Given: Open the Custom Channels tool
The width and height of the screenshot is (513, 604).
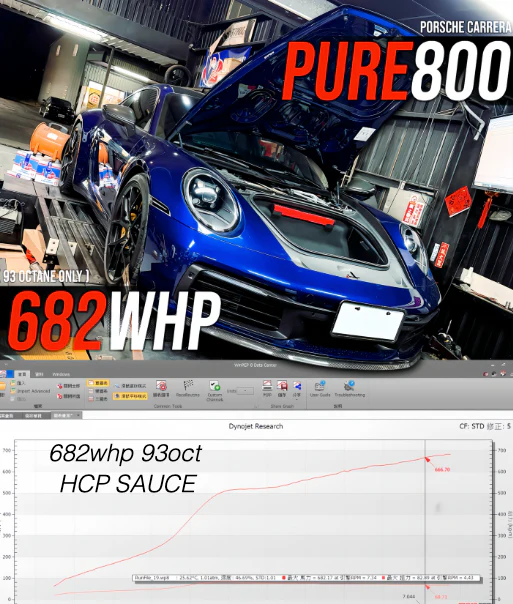Looking at the screenshot, I should (215, 390).
